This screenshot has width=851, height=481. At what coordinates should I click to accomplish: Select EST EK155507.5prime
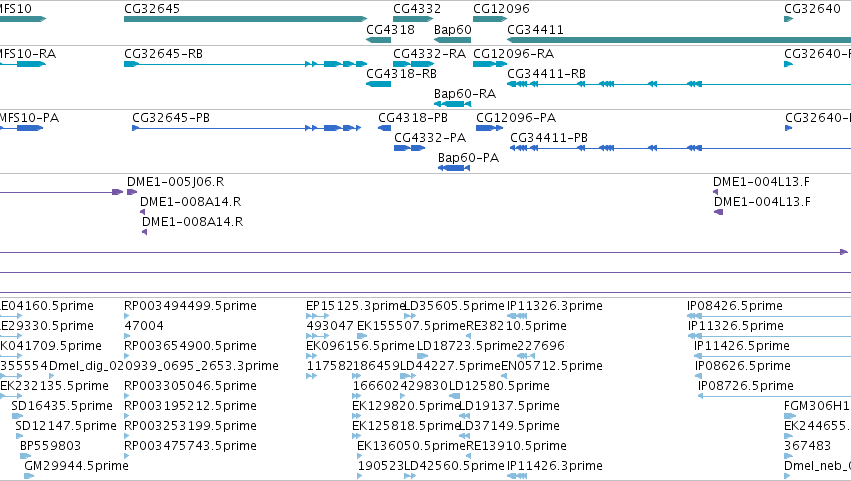click(x=411, y=326)
